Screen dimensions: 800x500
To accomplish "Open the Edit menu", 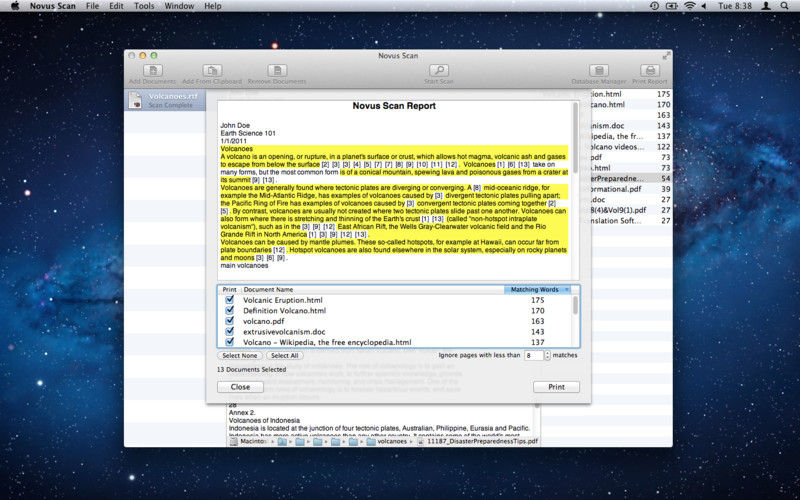I will pyautogui.click(x=116, y=6).
